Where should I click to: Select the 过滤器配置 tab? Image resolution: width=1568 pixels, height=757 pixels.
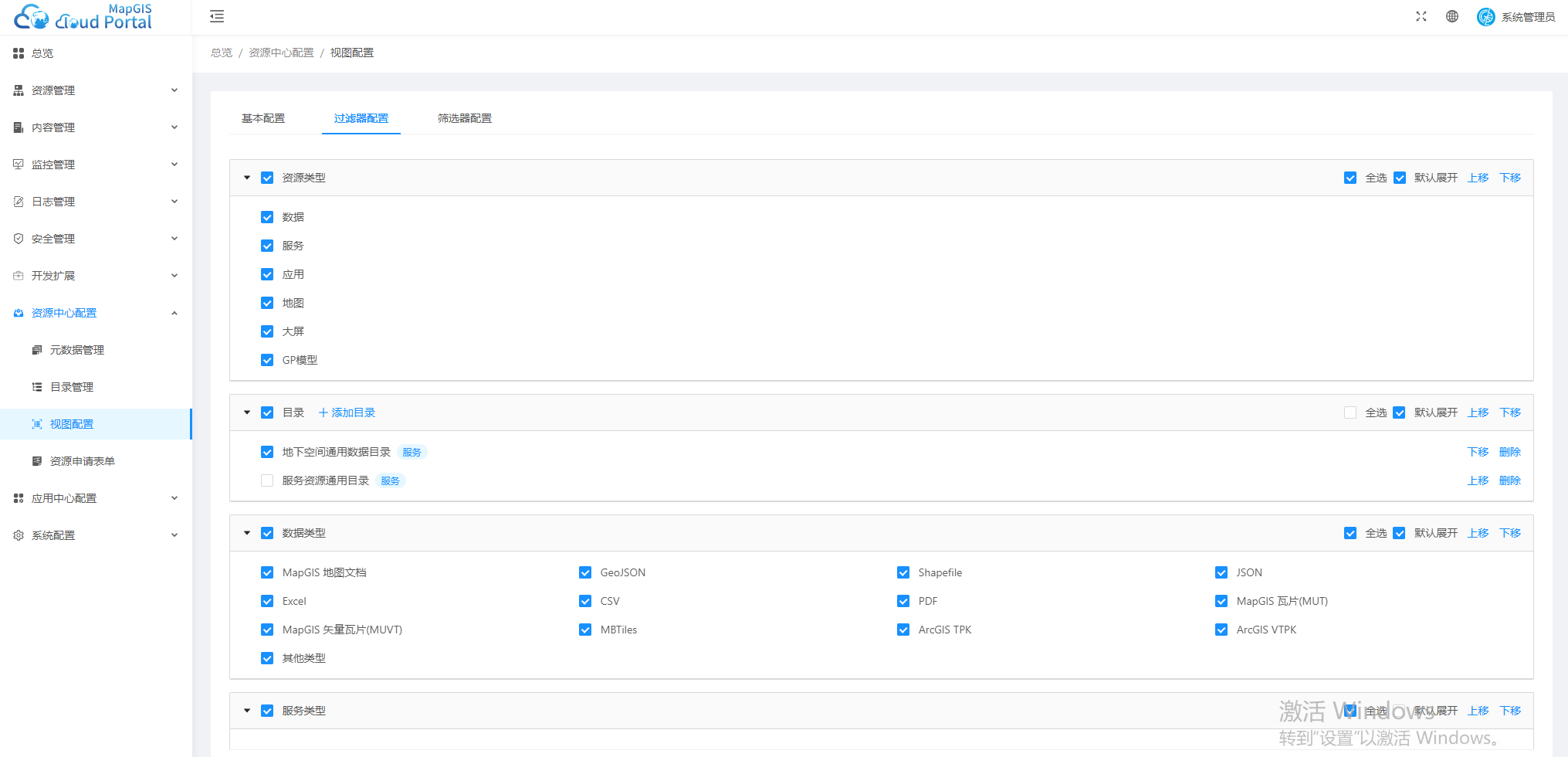point(361,118)
